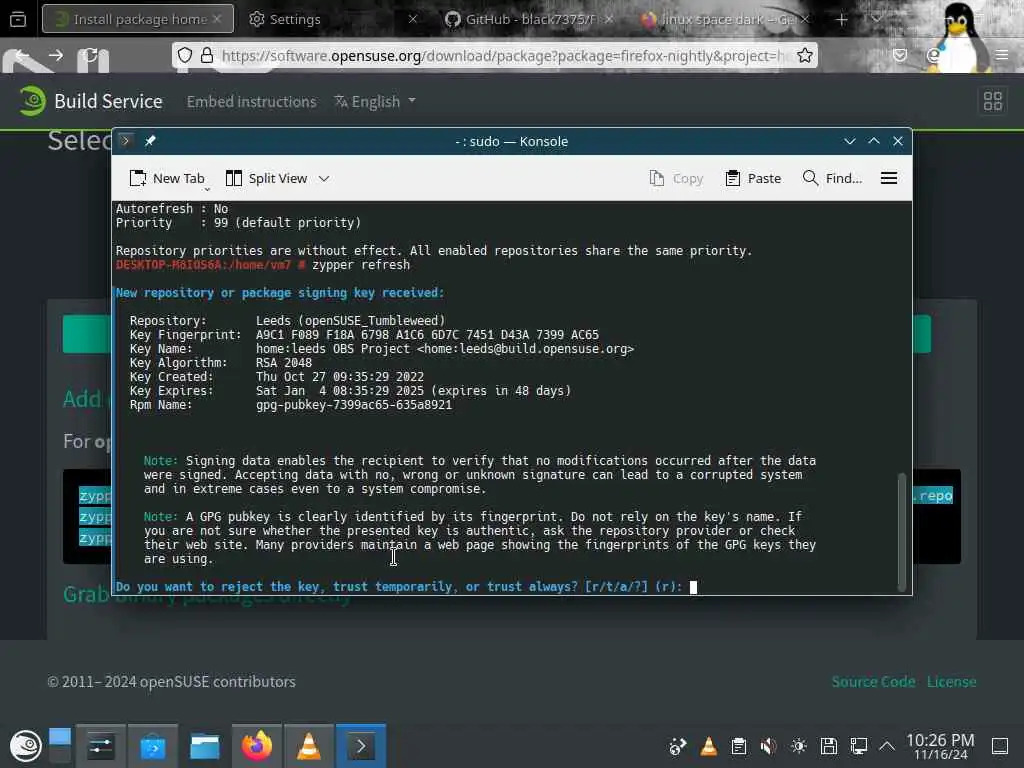
Task: Toggle the pin icon on Konsole titlebar
Action: click(x=150, y=141)
